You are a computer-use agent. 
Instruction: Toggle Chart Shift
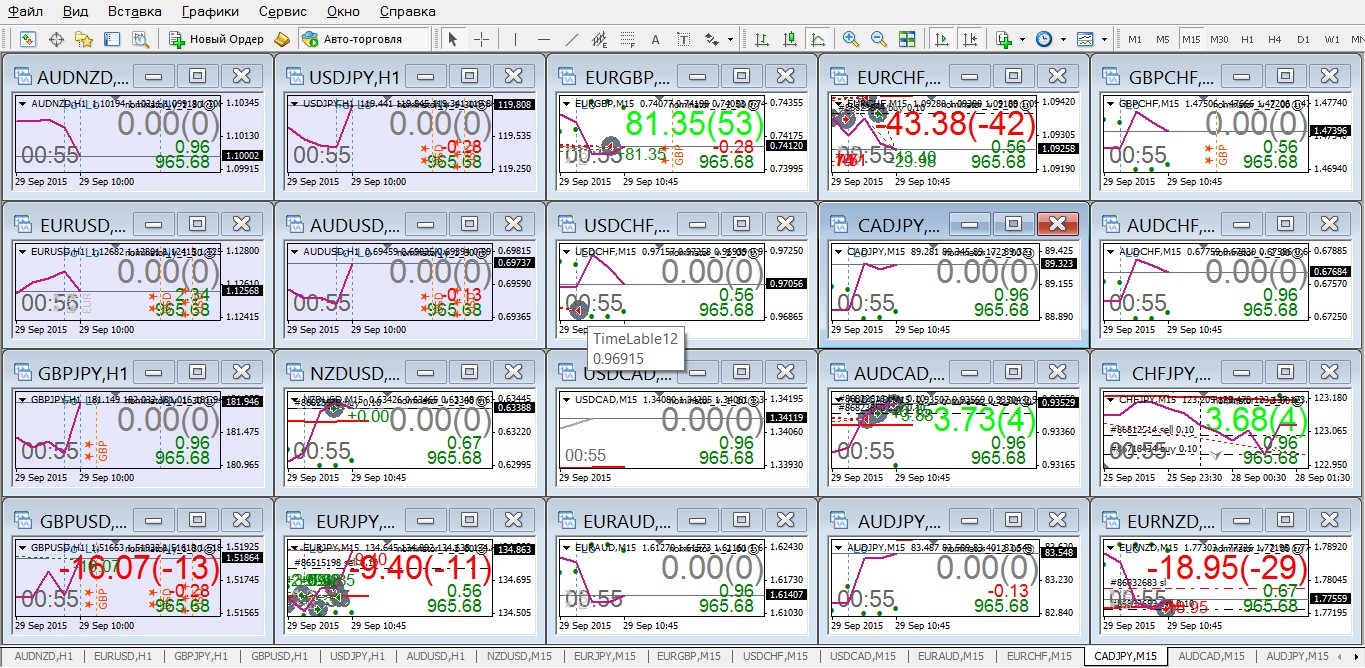[x=969, y=39]
